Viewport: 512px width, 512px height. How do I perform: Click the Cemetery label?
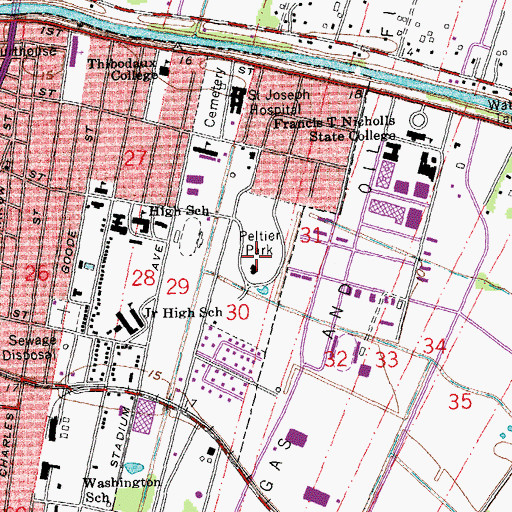tap(214, 97)
